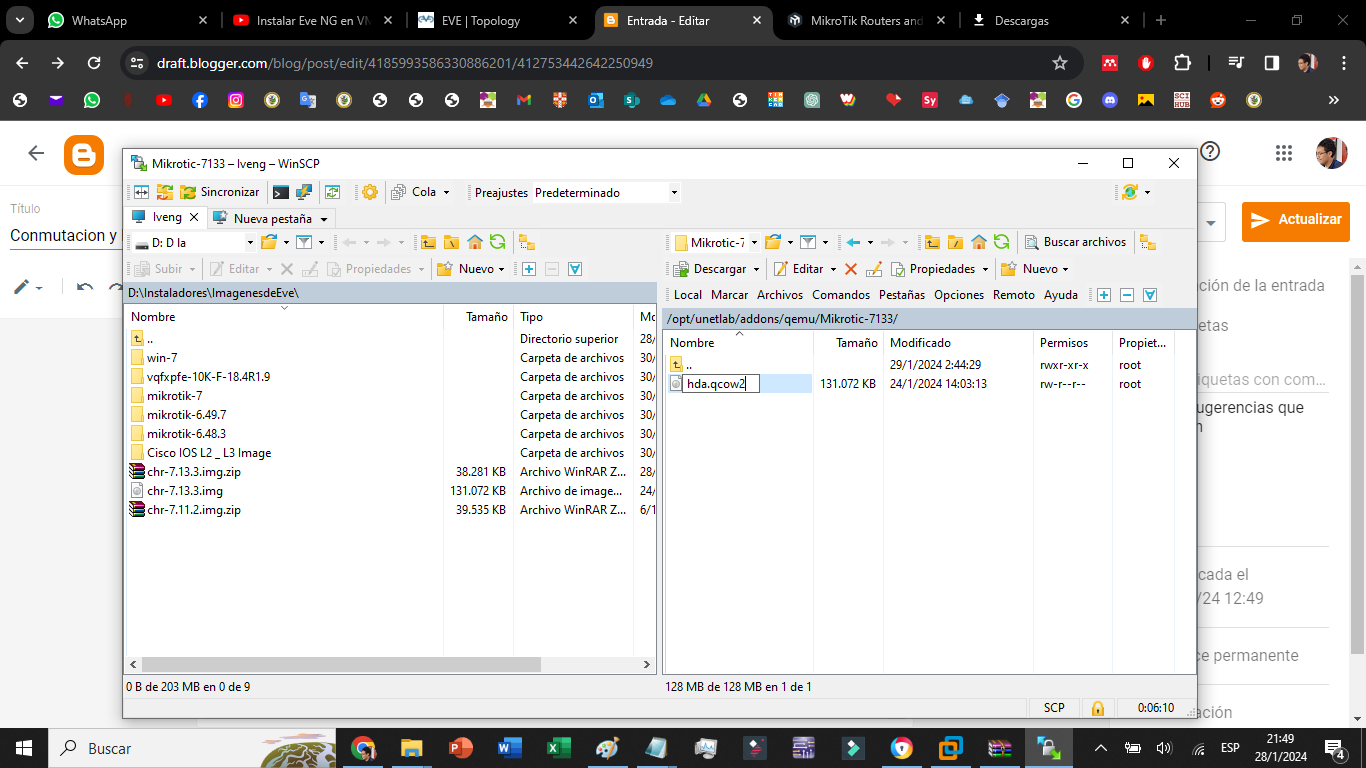Open the Marcar menu

[x=730, y=295]
